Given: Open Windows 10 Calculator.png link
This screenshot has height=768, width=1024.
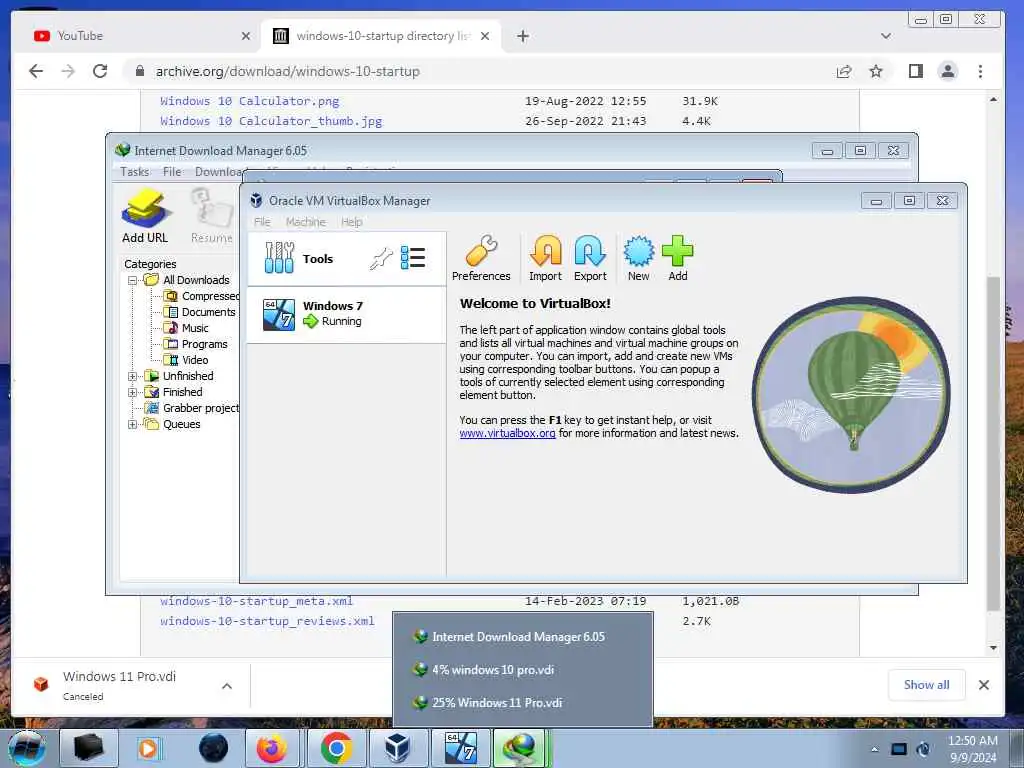Looking at the screenshot, I should point(249,101).
